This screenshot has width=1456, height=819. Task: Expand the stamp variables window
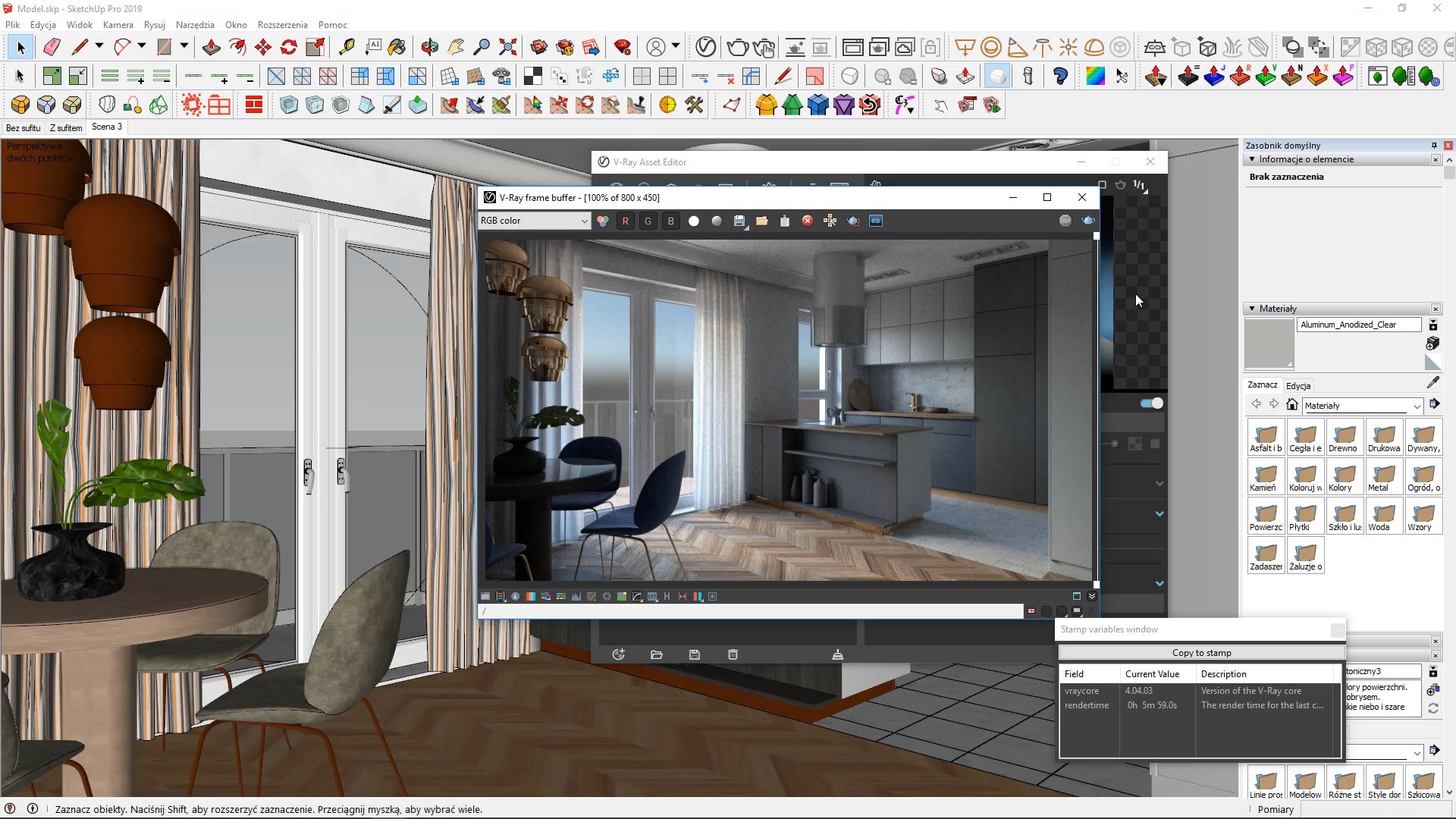pyautogui.click(x=1337, y=630)
